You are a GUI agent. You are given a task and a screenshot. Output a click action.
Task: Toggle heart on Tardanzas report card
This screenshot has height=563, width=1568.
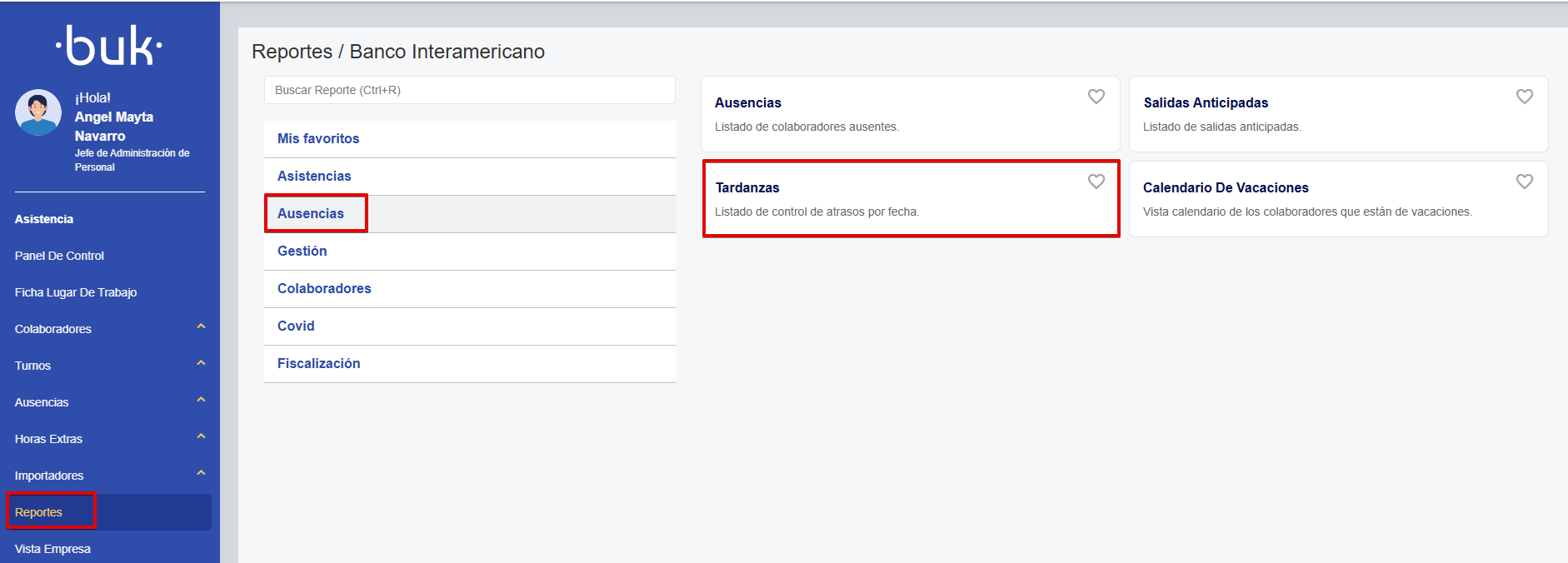tap(1096, 182)
